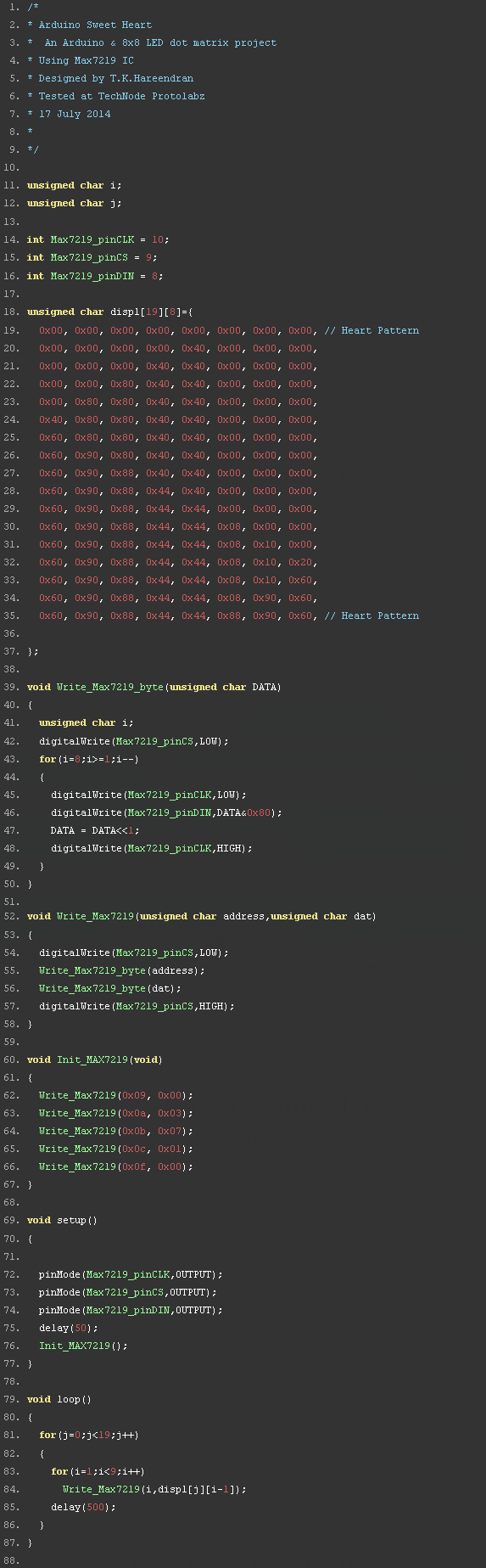The height and width of the screenshot is (1568, 486).
Task: Select "Write_Max7219(0x0f, 0x00);" call
Action: tap(116, 1166)
